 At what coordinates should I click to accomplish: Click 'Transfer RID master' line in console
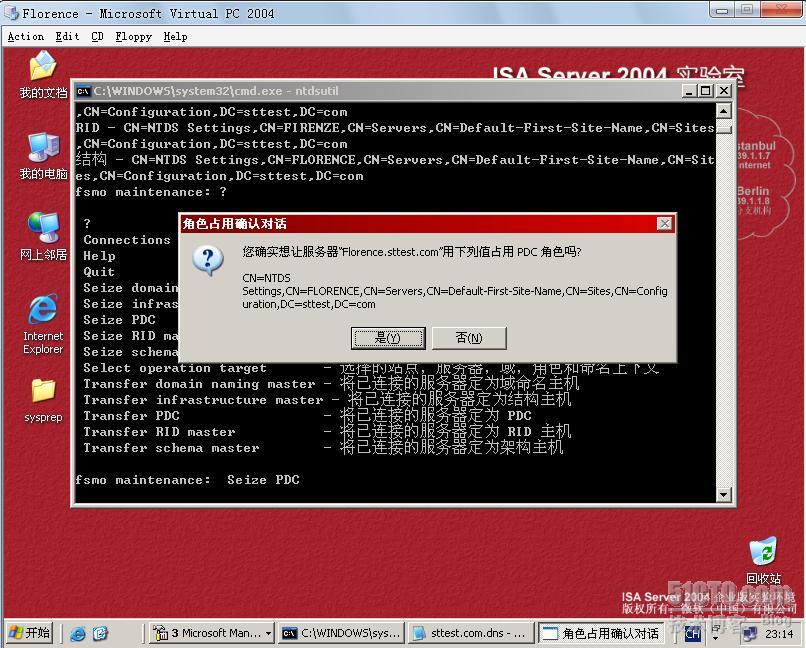tap(327, 432)
